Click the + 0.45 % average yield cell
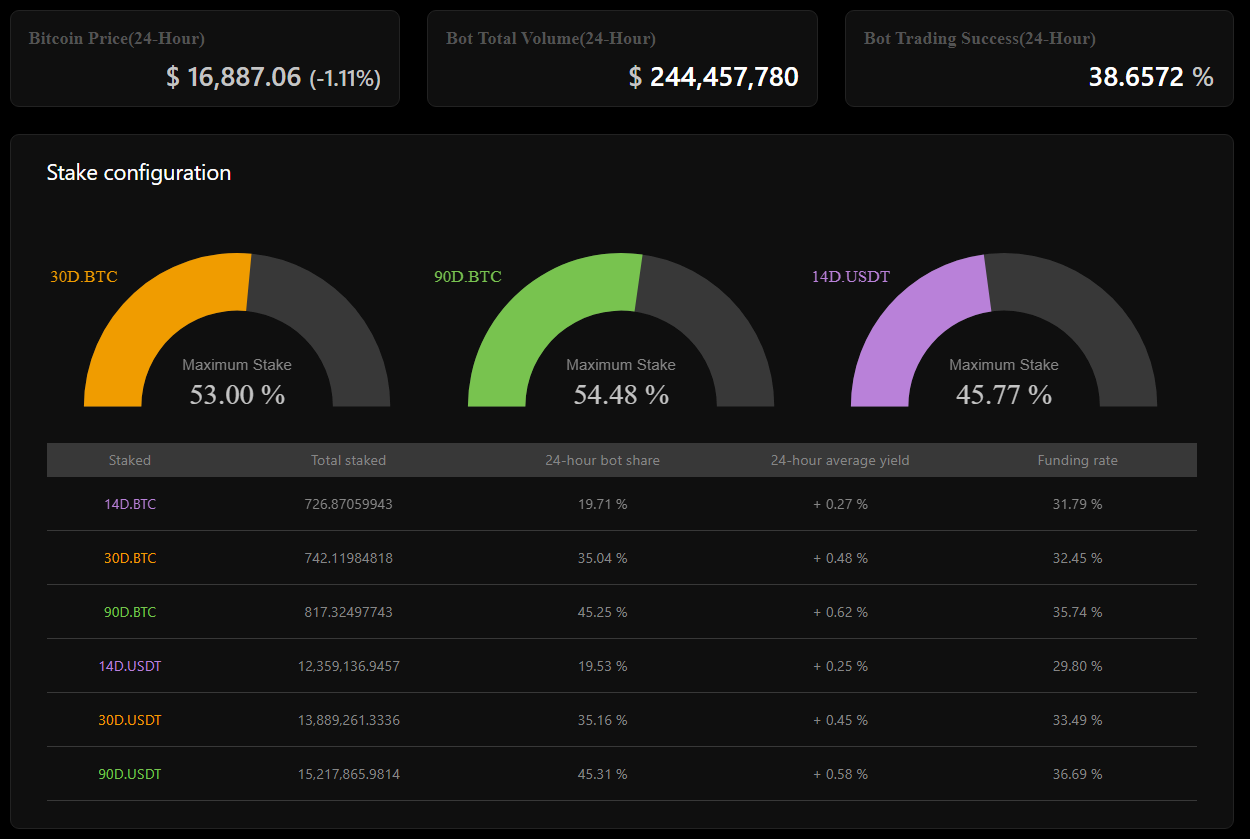This screenshot has height=839, width=1250. [x=840, y=721]
